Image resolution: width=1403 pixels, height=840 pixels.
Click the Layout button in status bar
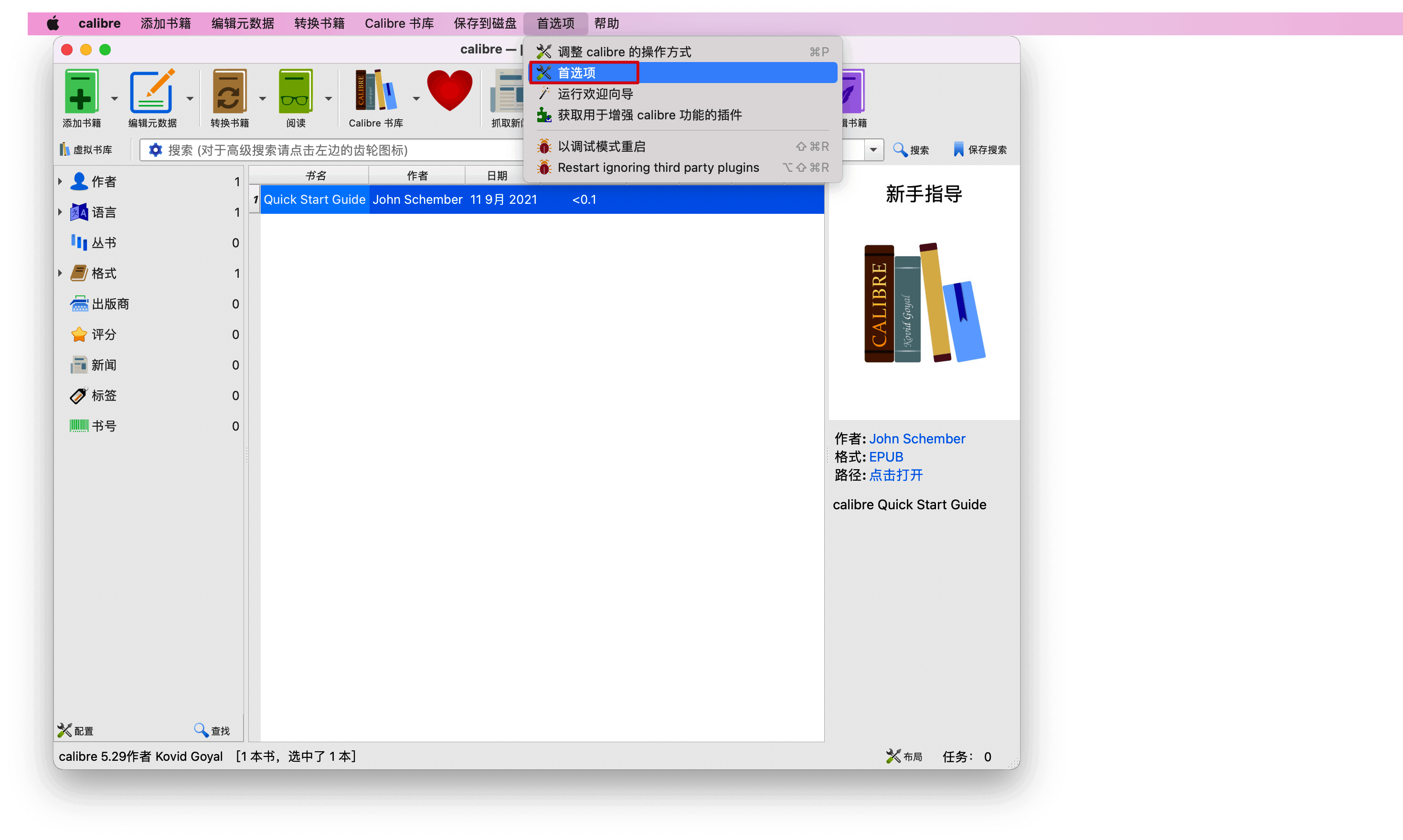coord(904,756)
